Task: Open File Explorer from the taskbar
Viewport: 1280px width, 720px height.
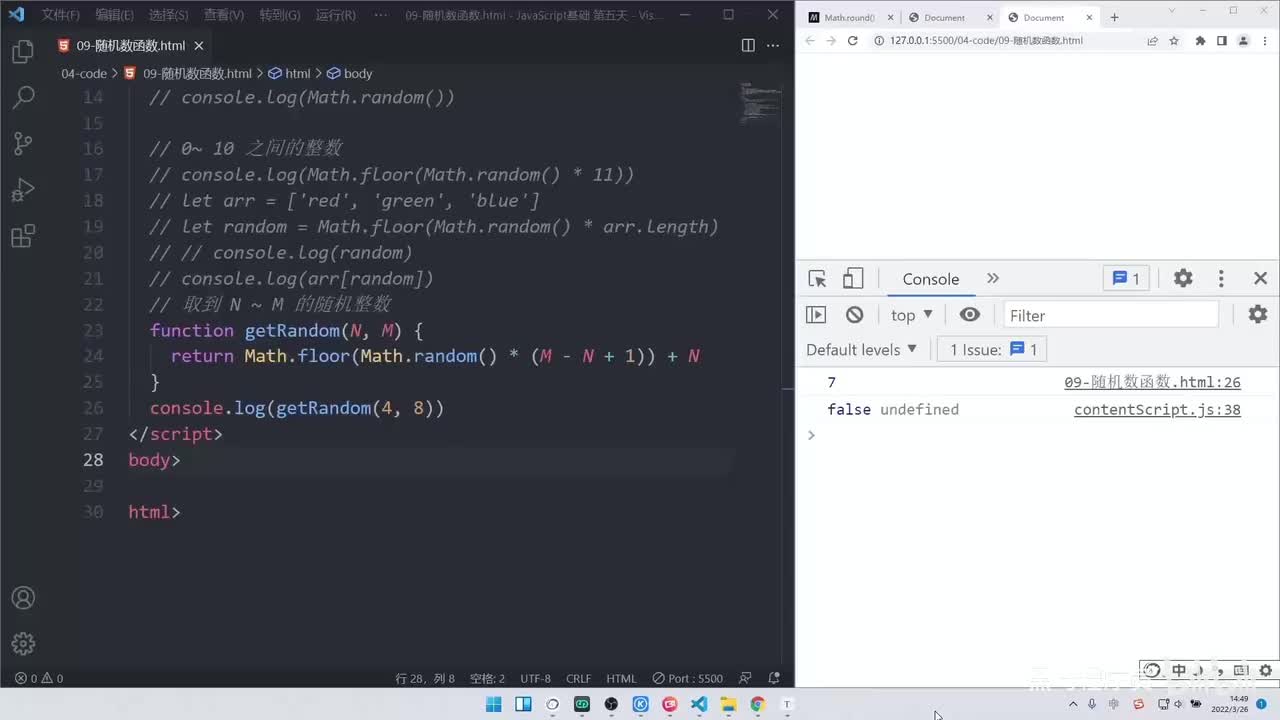Action: pyautogui.click(x=728, y=704)
